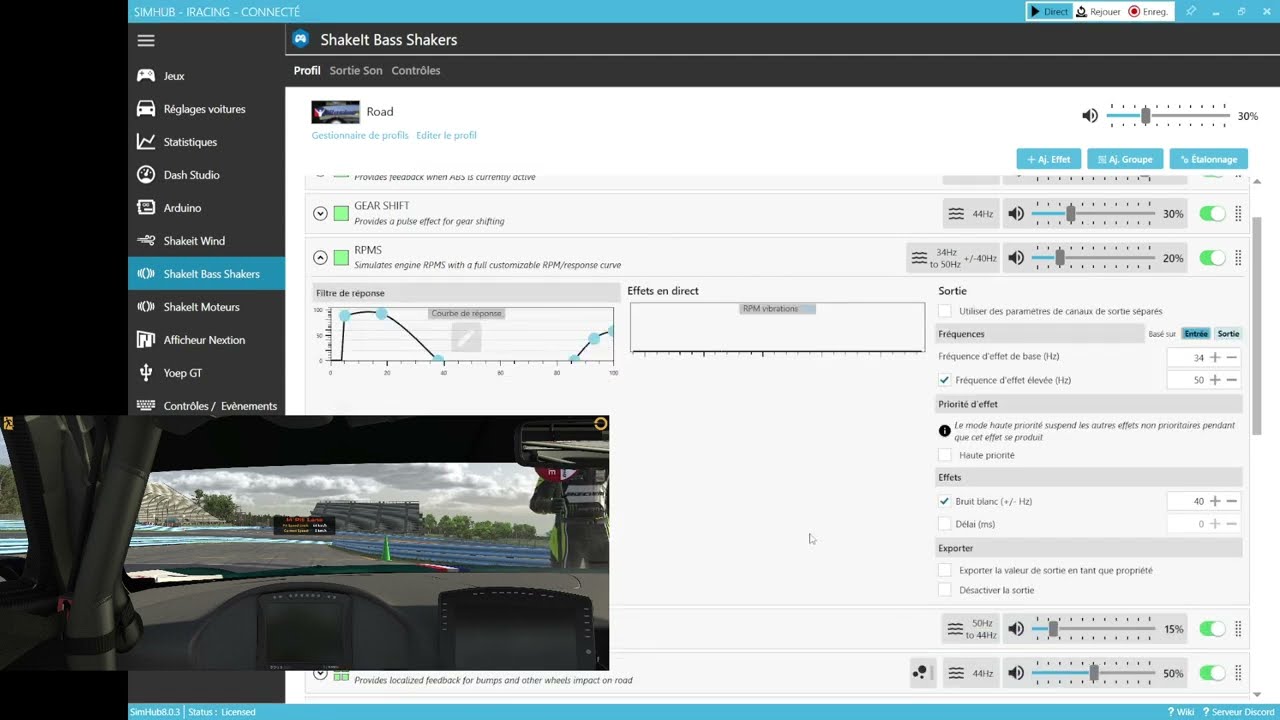The image size is (1280, 720).
Task: Toggle the switch on the 15% row
Action: (1212, 629)
